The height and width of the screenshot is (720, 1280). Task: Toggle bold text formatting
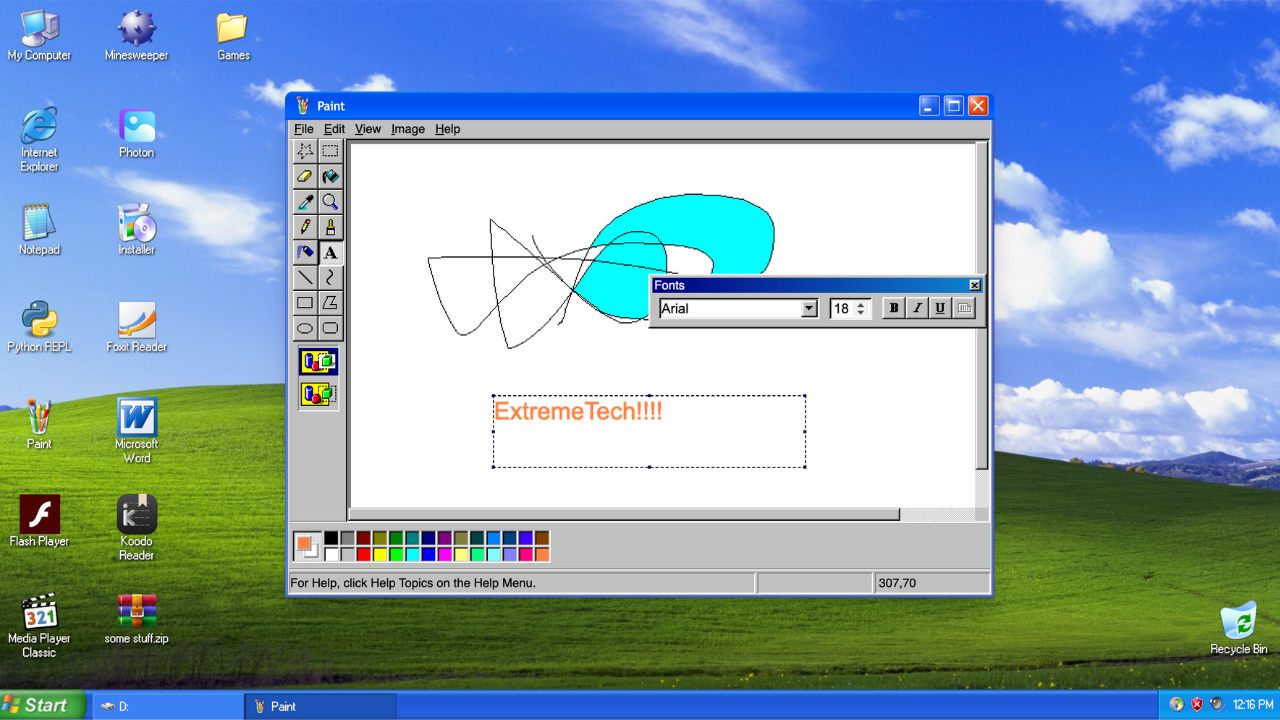tap(892, 308)
